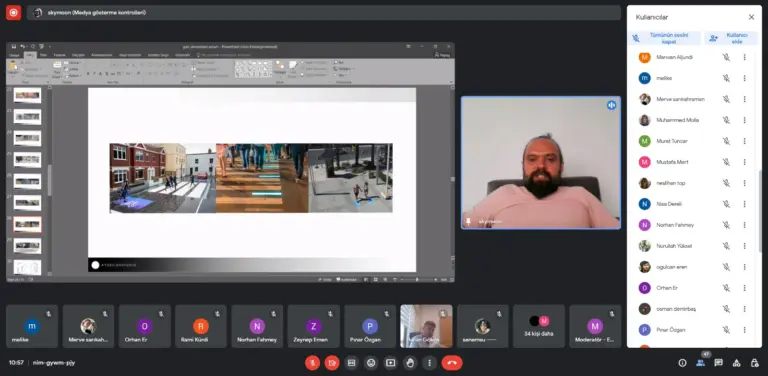The height and width of the screenshot is (376, 768).
Task: Mute icon for neslihan top
Action: click(726, 183)
